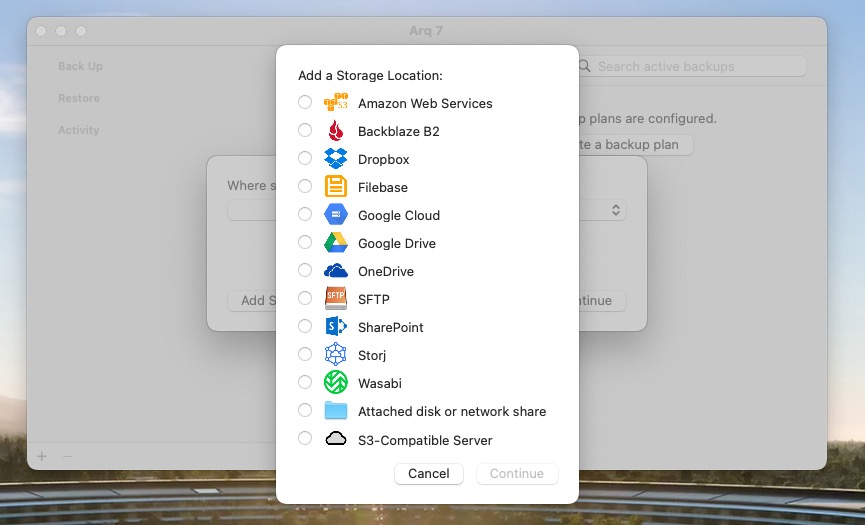Select Attached disk or network share radio button
The image size is (865, 525).
coord(305,410)
